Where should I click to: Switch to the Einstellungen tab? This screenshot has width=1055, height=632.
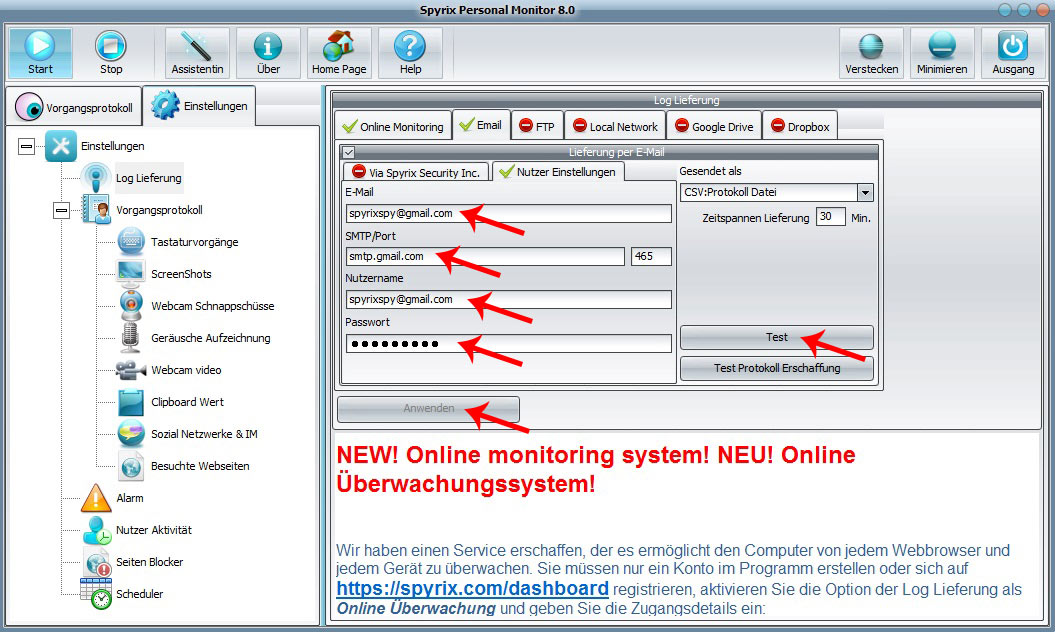click(199, 106)
